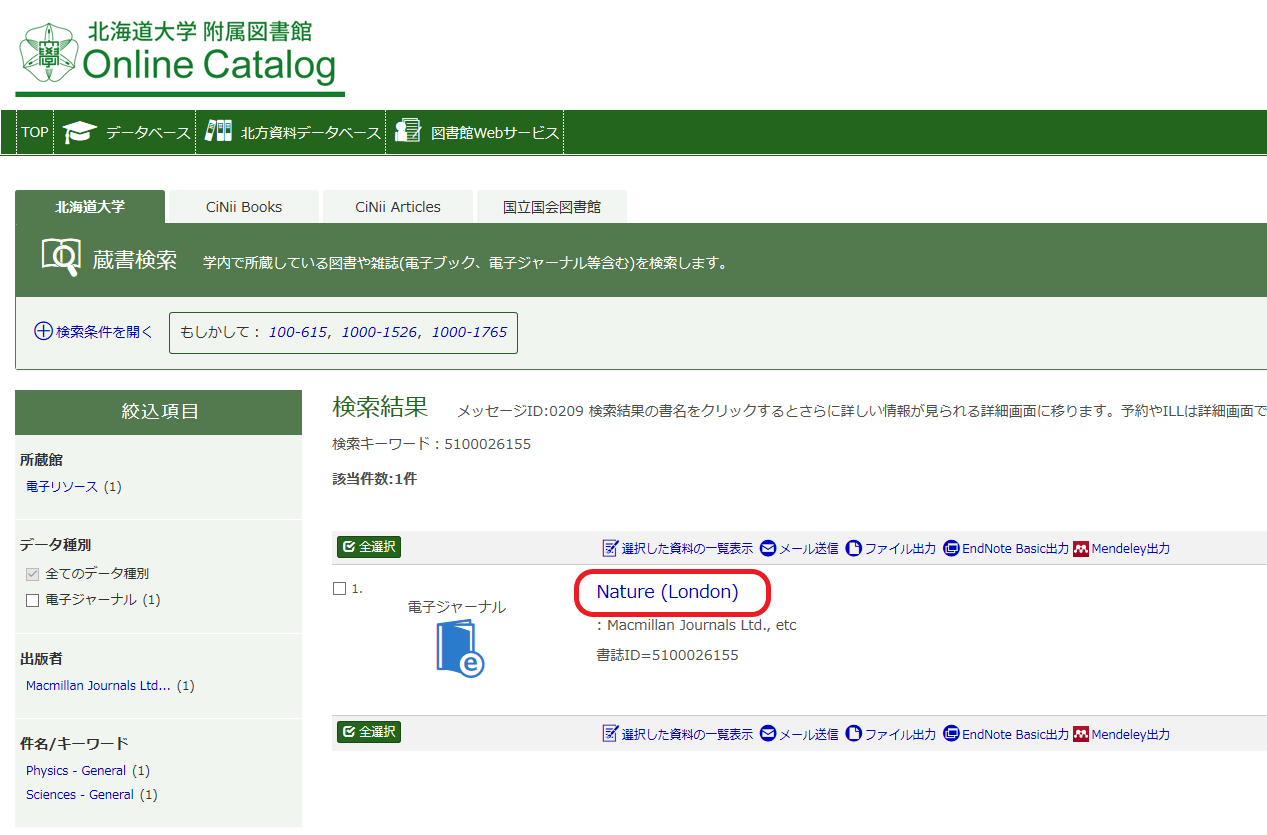Toggle the 電子ジャーナル data type checkbox
Viewport: 1267px width, 835px height.
(x=33, y=600)
